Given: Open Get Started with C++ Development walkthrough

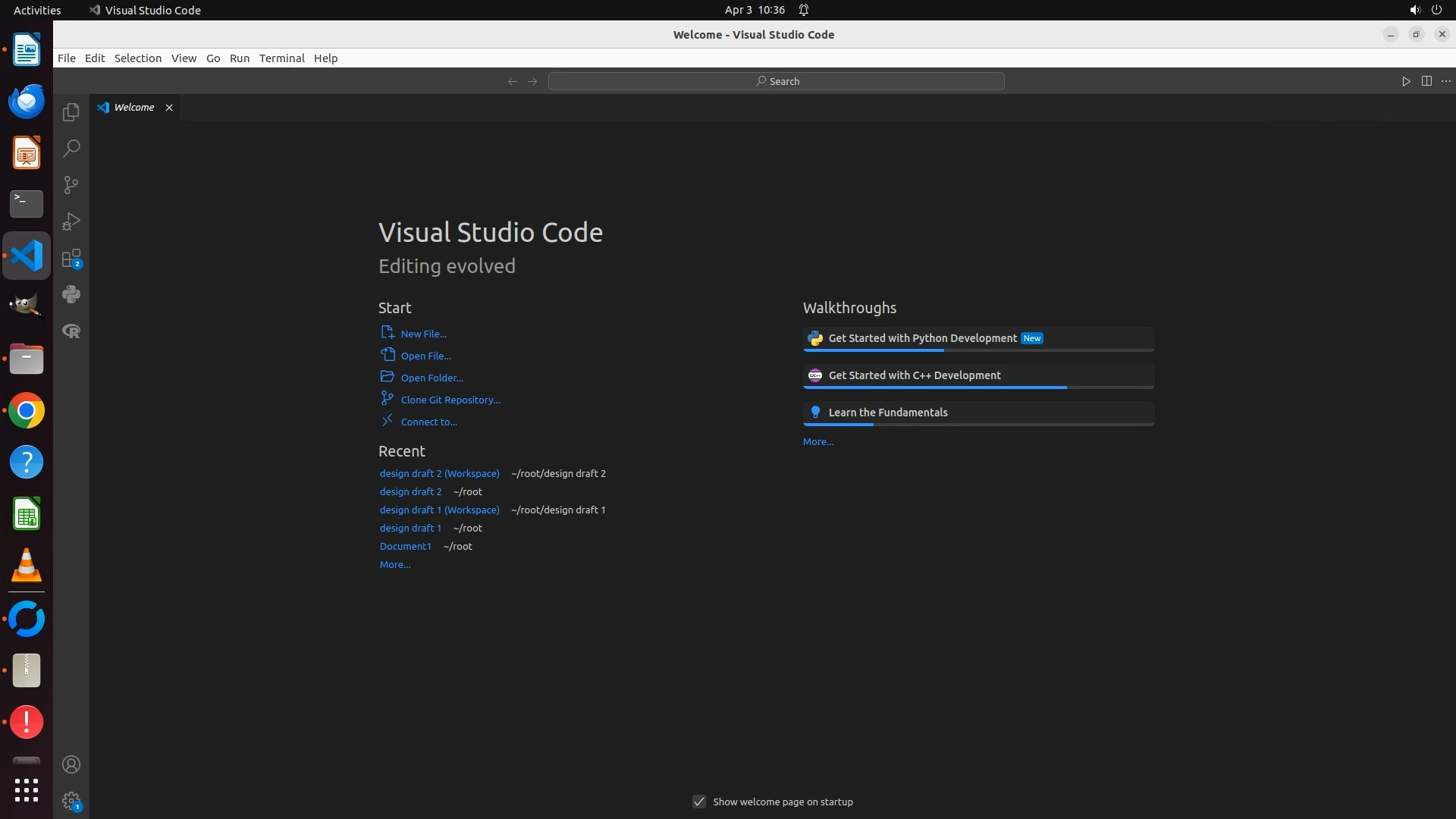Looking at the screenshot, I should click(x=915, y=375).
